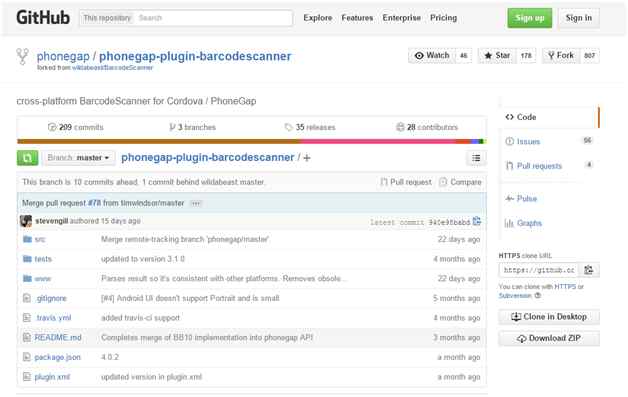Fork this repository
Image resolution: width=628 pixels, height=397 pixels.
coord(561,55)
